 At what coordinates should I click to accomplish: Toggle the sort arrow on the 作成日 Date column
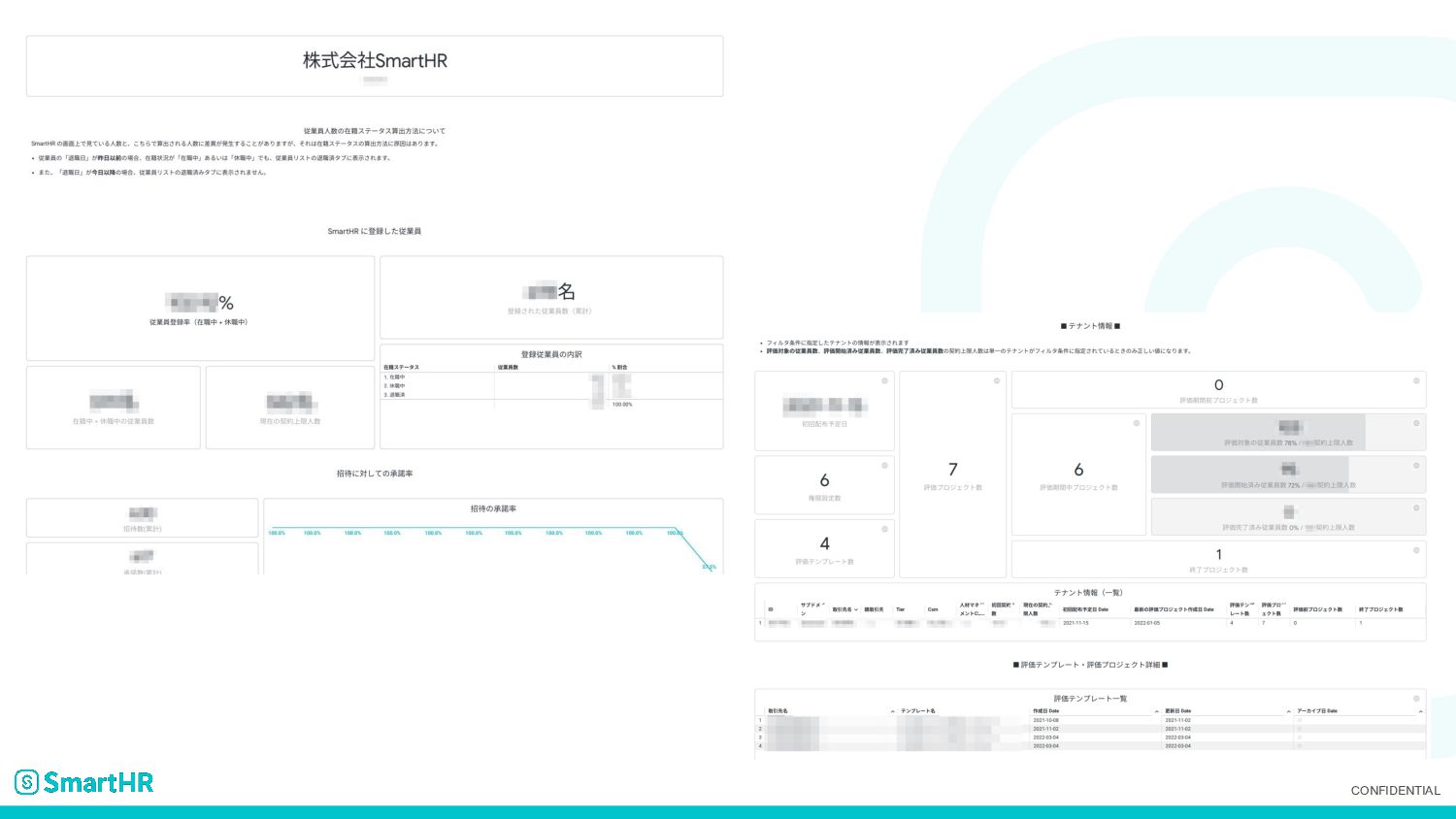[1157, 711]
